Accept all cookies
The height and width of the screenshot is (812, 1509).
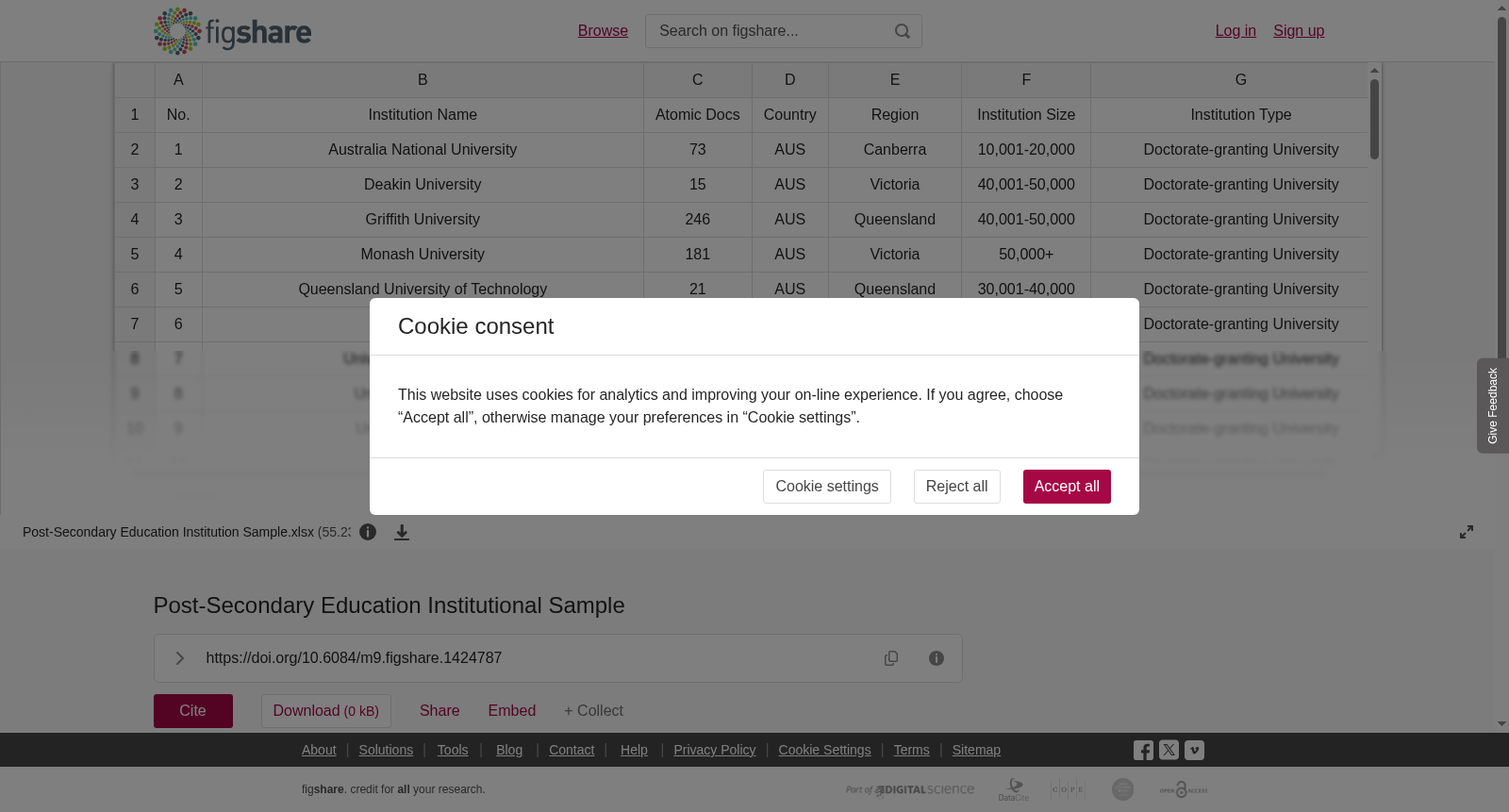click(x=1067, y=487)
